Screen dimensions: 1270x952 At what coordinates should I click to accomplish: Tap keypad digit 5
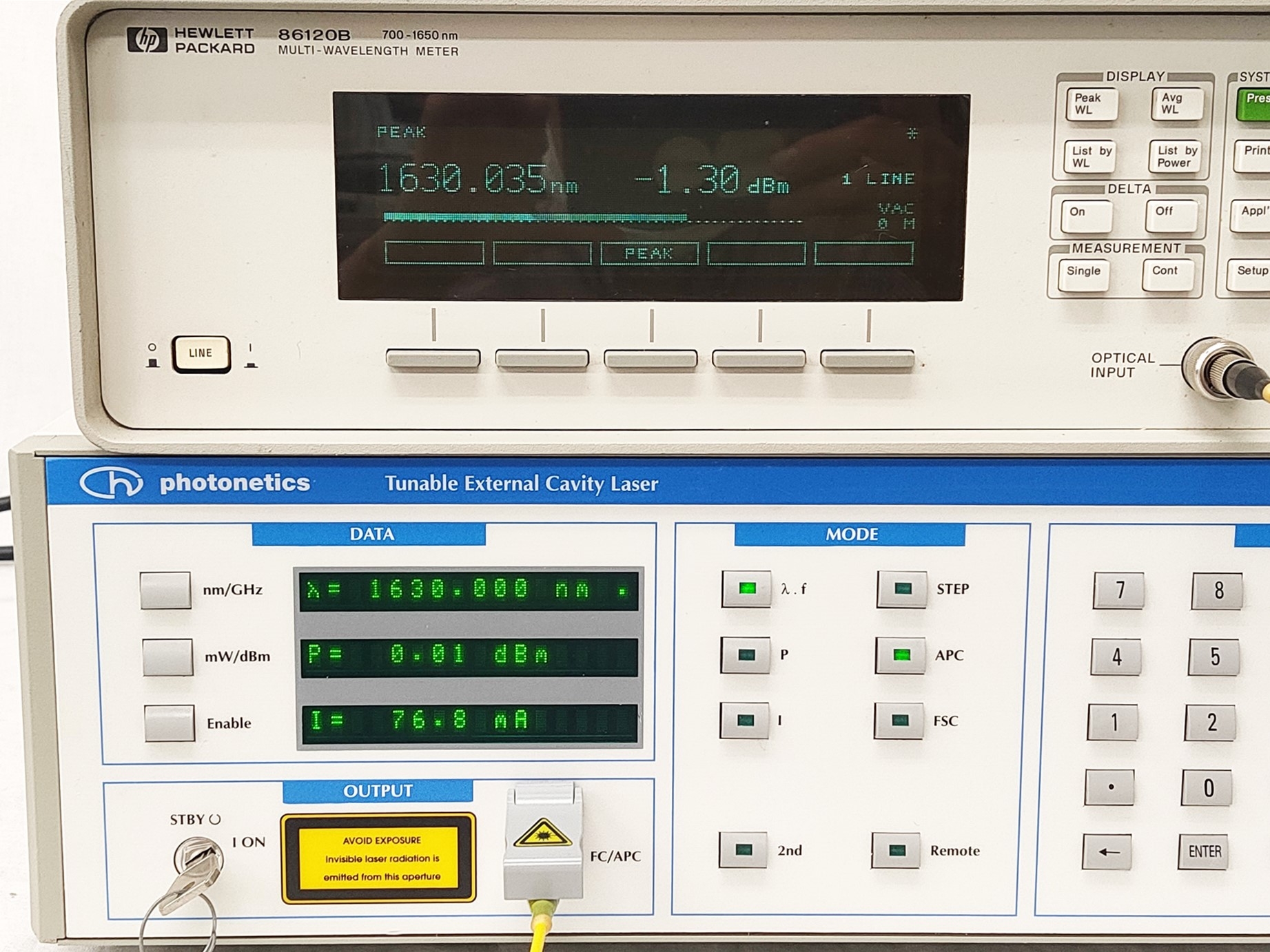[x=1214, y=656]
